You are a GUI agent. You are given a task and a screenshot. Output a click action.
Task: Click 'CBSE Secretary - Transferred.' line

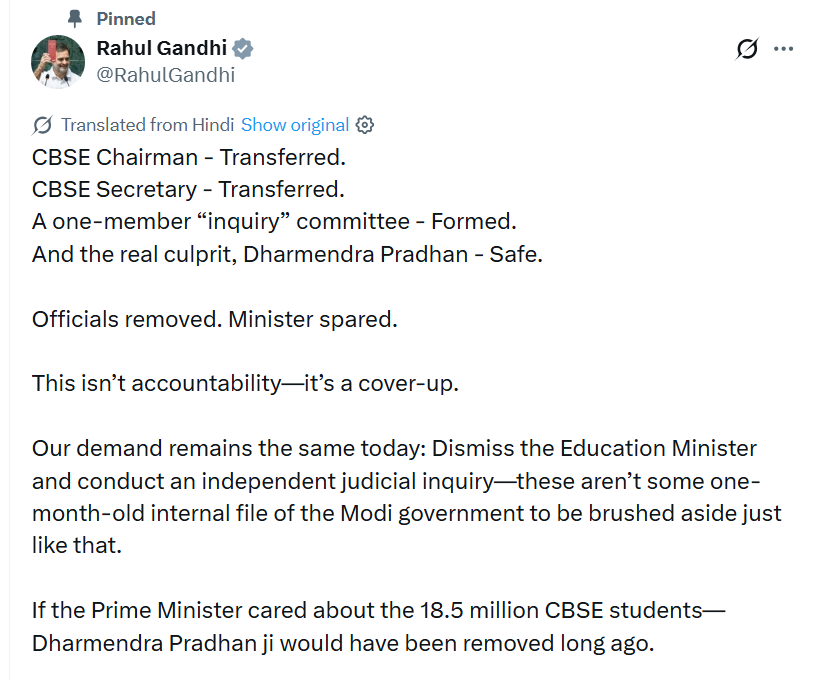[x=188, y=190]
